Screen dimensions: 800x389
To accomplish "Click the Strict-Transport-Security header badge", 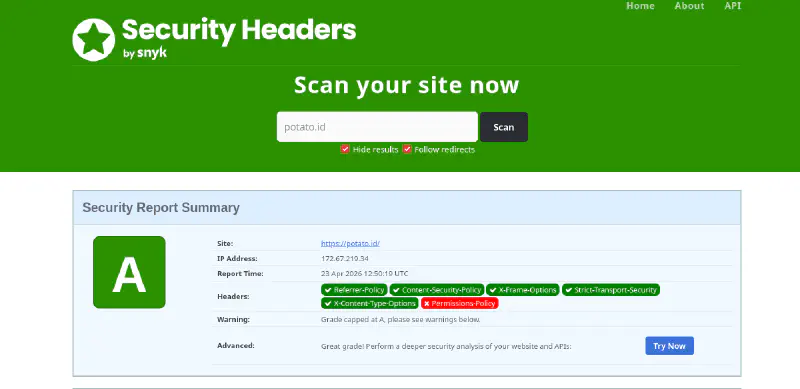I will coord(611,290).
